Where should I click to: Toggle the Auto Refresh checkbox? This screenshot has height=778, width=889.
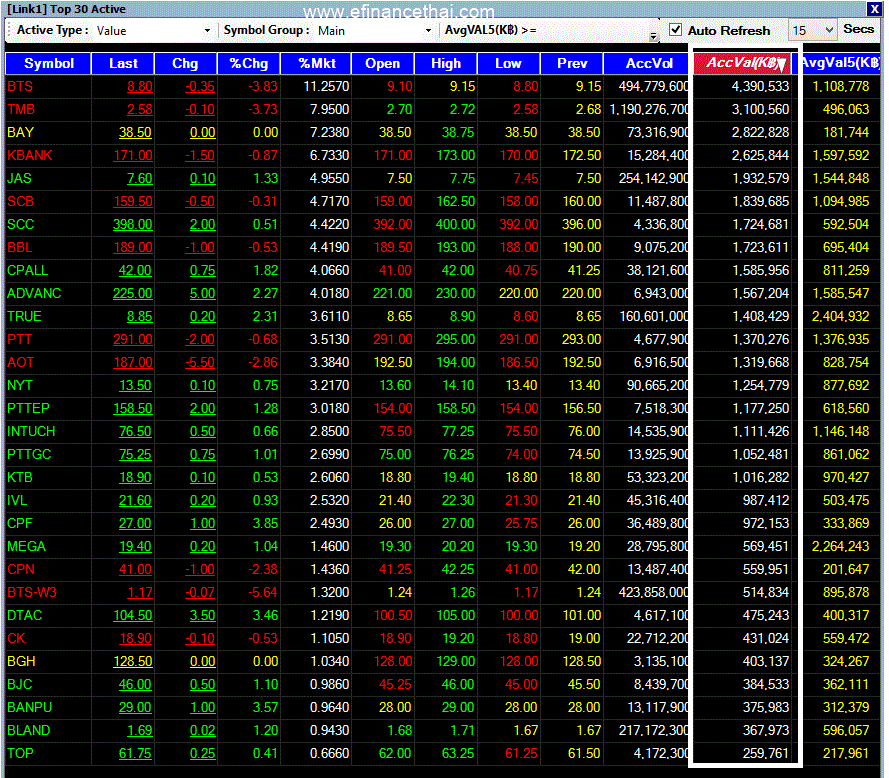coord(675,29)
